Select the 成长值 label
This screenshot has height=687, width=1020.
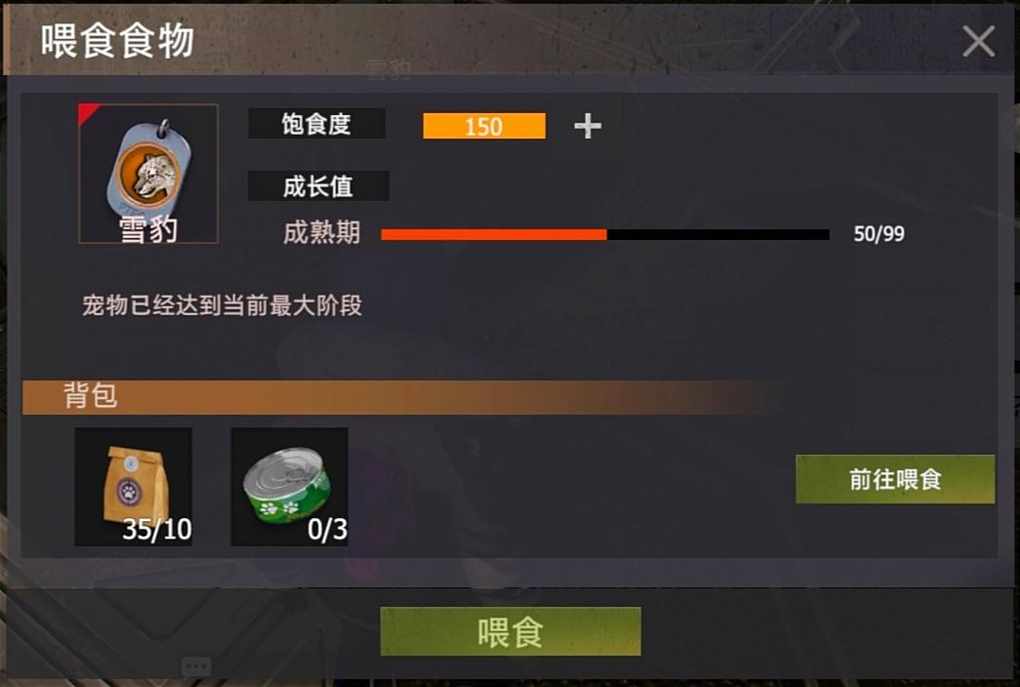pyautogui.click(x=318, y=187)
